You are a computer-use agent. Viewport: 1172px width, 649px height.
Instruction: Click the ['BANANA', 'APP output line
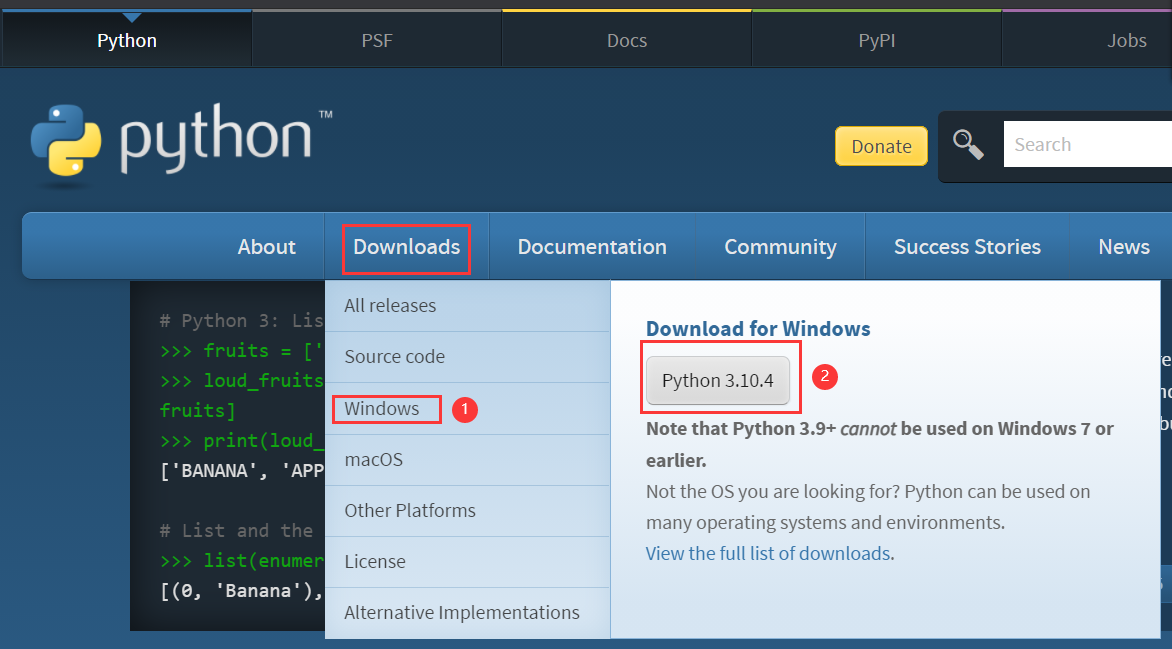click(x=241, y=471)
